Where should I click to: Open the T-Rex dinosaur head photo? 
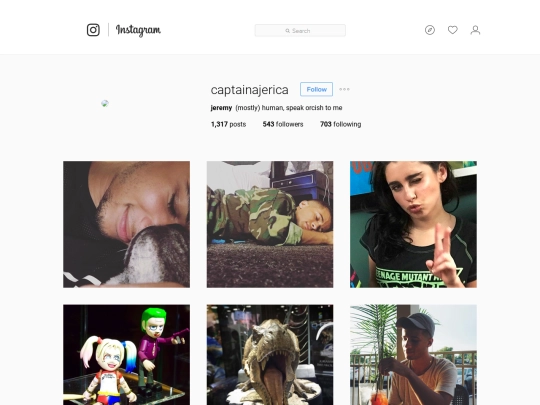click(x=270, y=355)
